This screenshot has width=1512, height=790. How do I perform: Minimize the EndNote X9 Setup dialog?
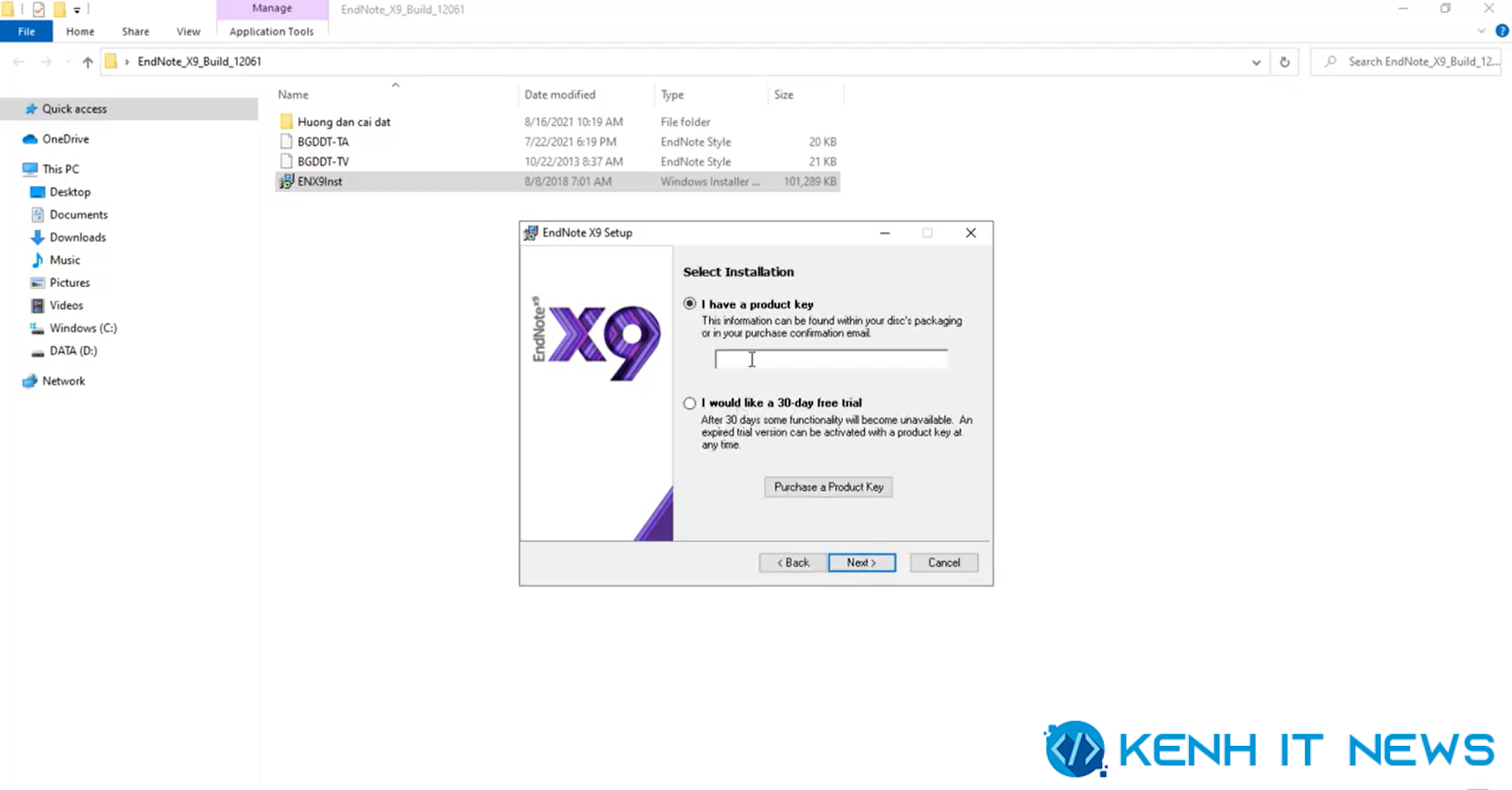[x=885, y=233]
